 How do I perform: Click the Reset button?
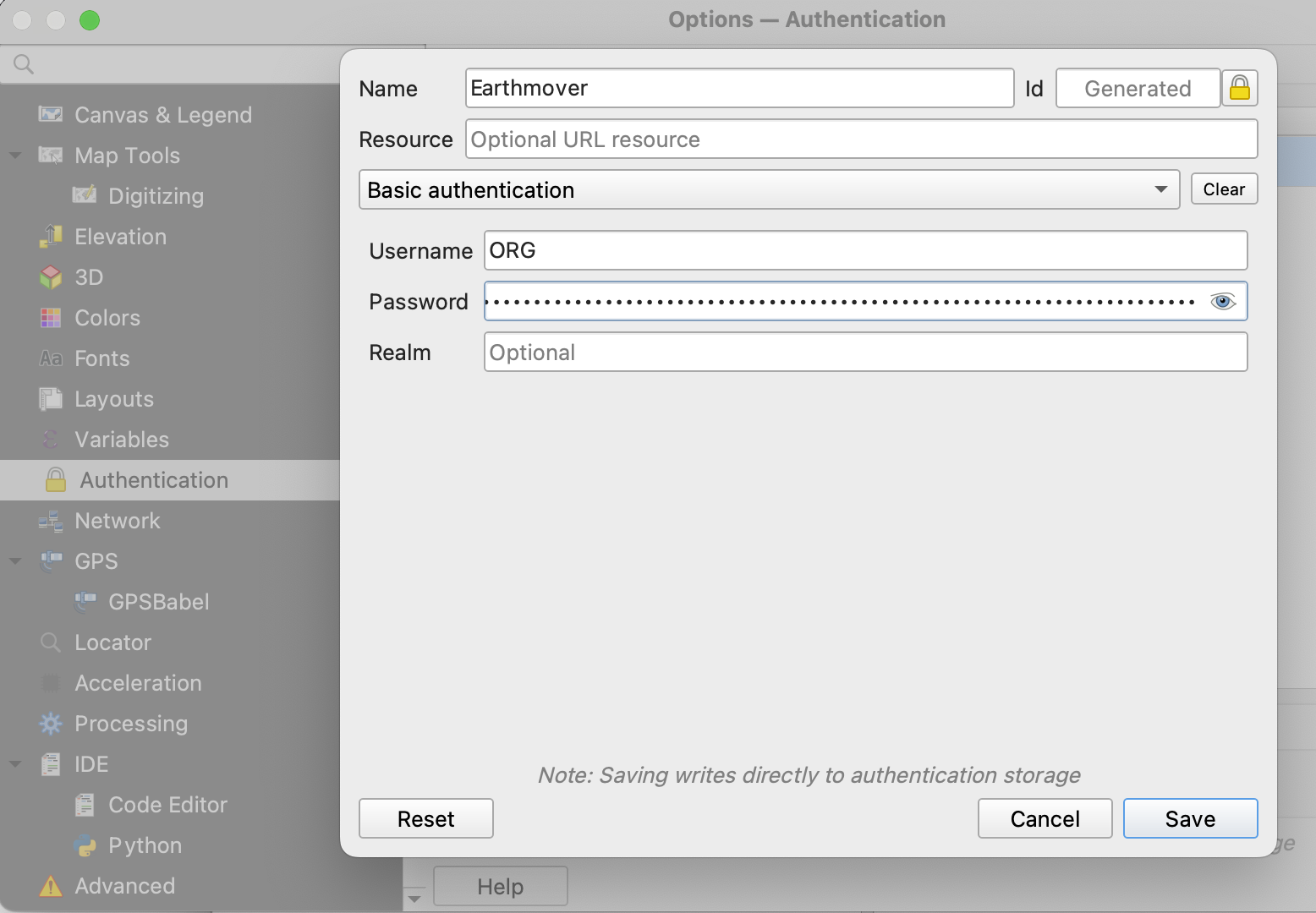425,818
